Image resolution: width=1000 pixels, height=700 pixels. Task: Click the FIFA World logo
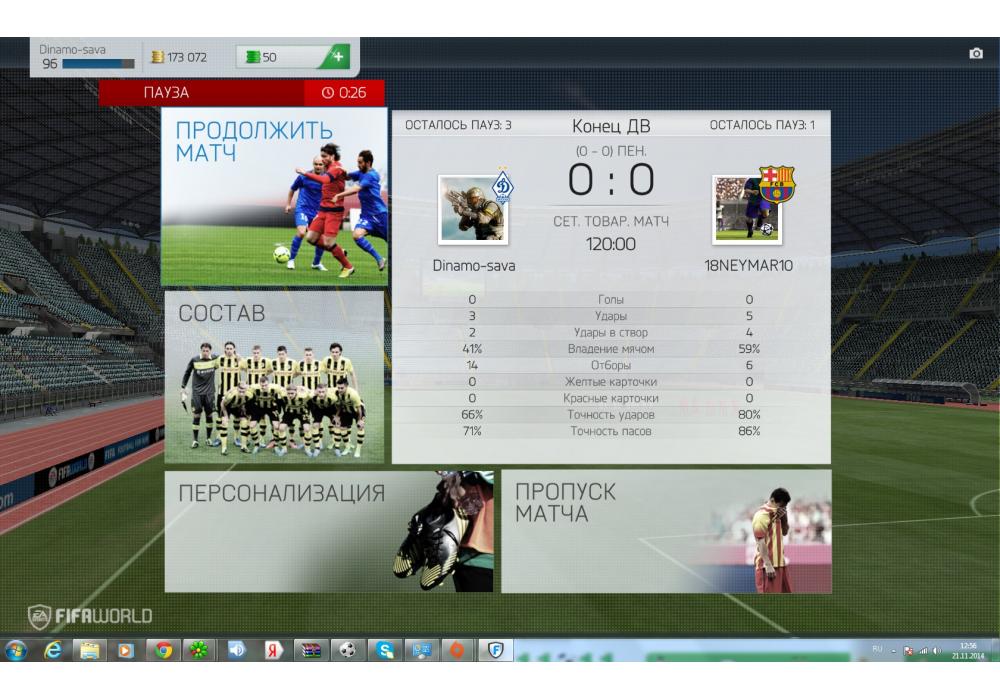click(x=90, y=614)
